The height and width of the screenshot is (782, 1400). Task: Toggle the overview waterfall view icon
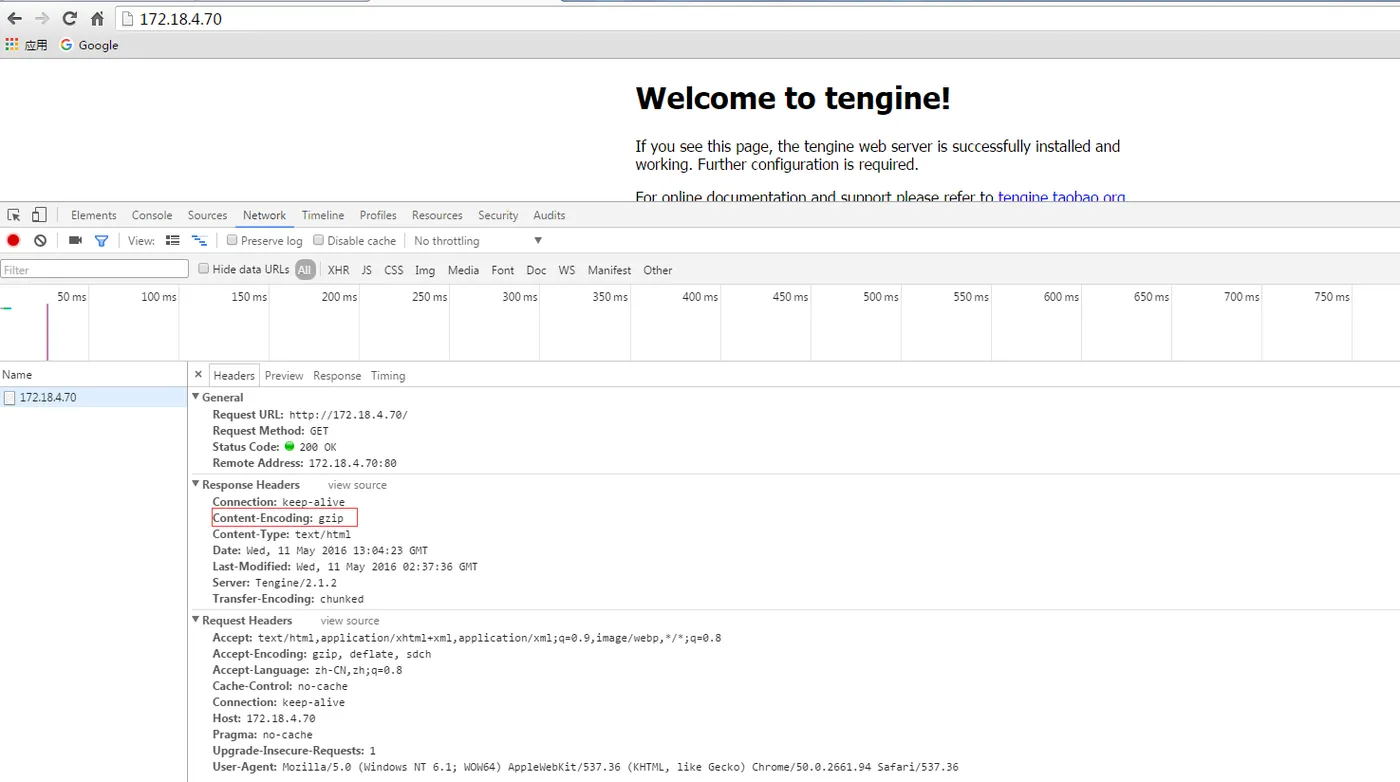(x=200, y=241)
